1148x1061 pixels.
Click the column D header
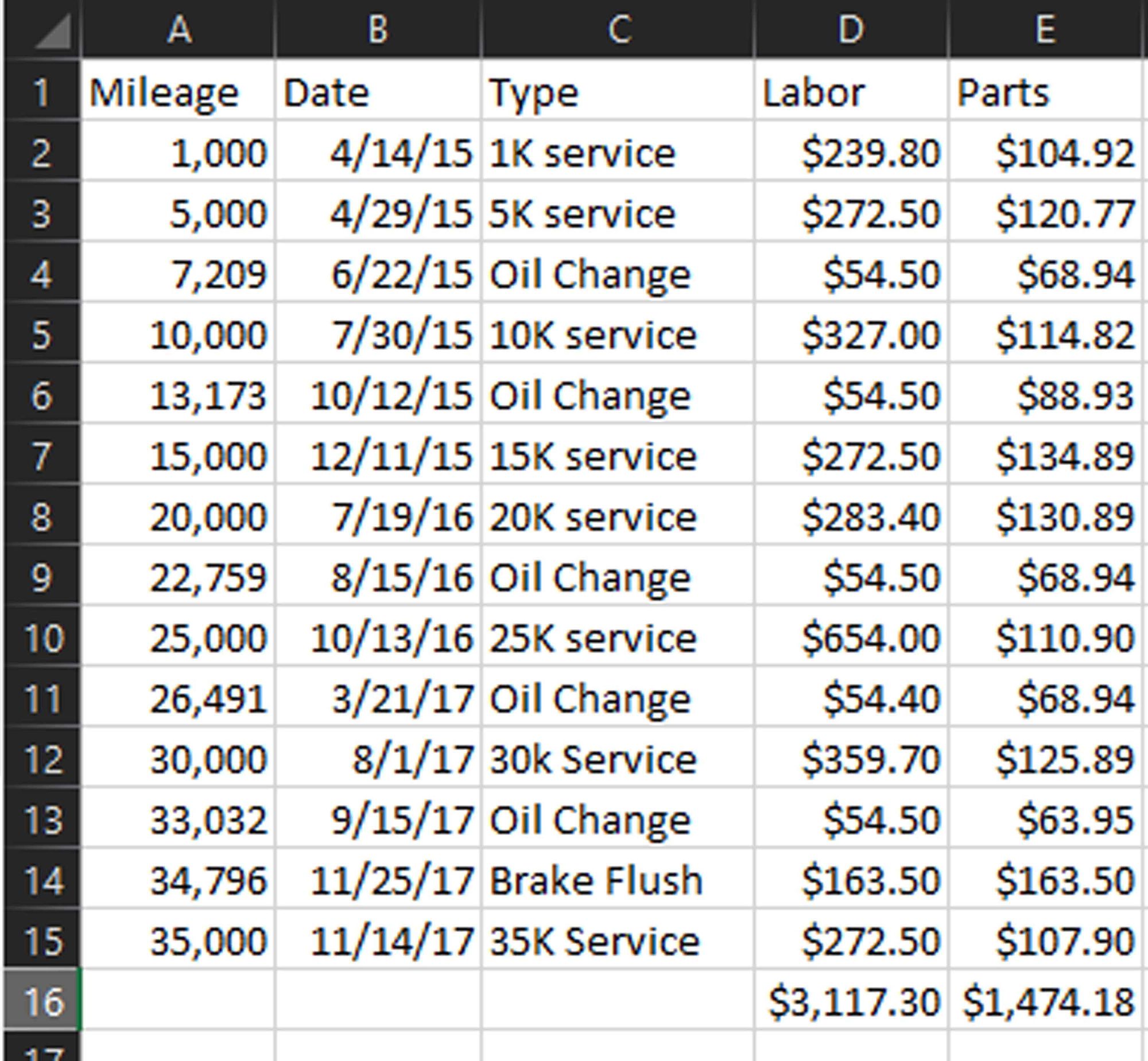click(x=851, y=29)
